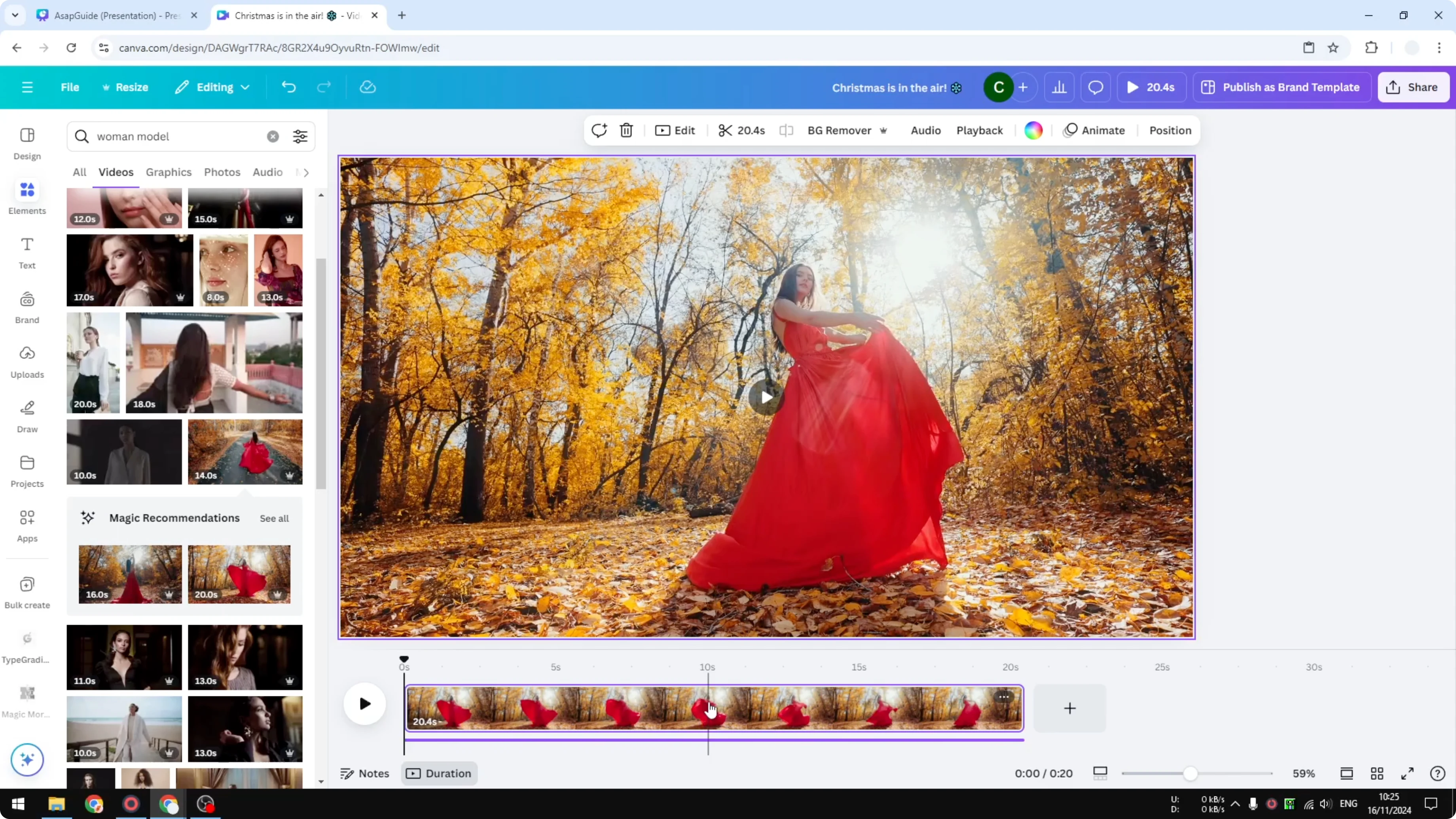1456x819 pixels.
Task: Expand the BG Remover dropdown
Action: point(883,130)
